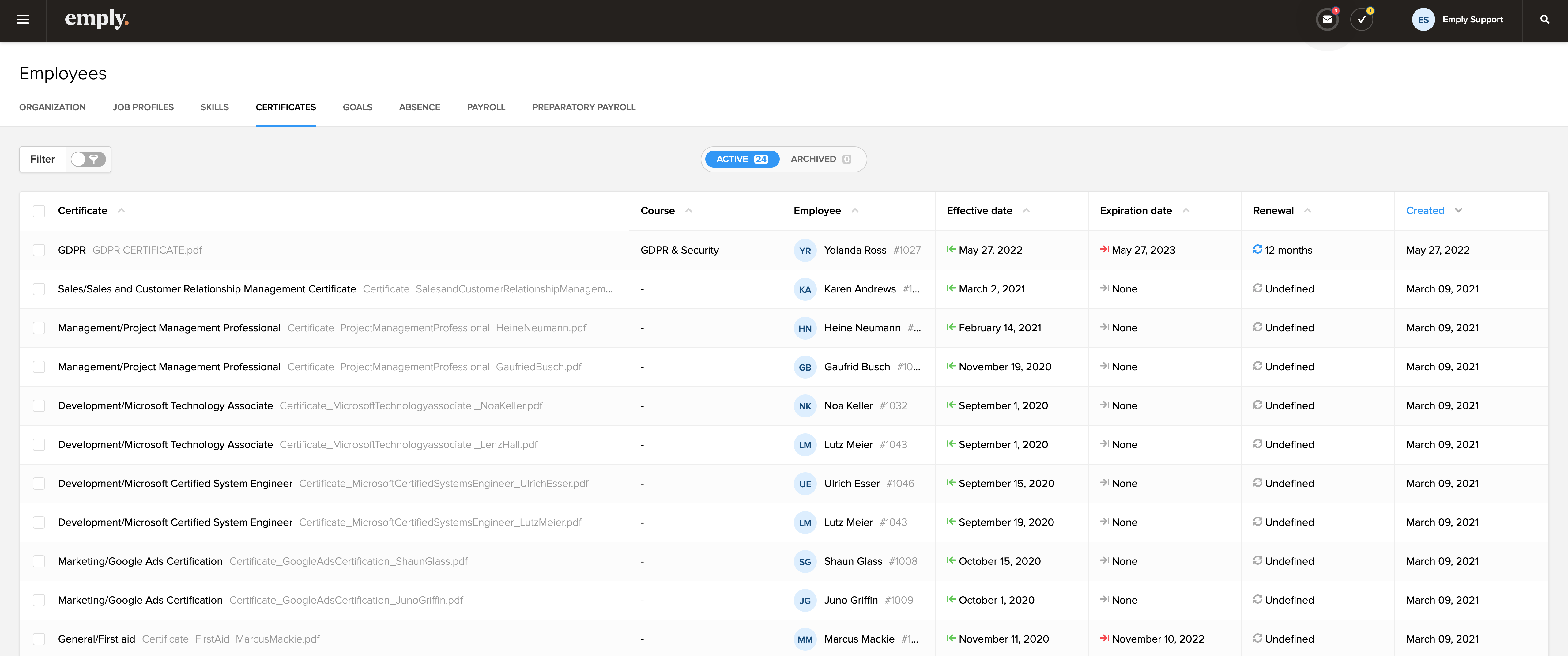Sort by Certificate column arrow

[x=121, y=211]
